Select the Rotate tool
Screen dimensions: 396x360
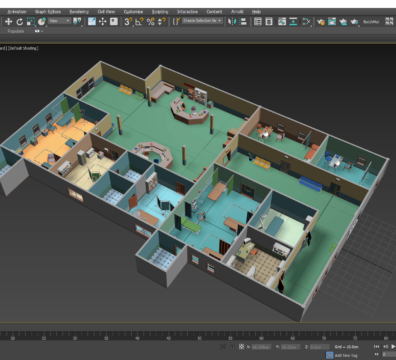tap(20, 22)
